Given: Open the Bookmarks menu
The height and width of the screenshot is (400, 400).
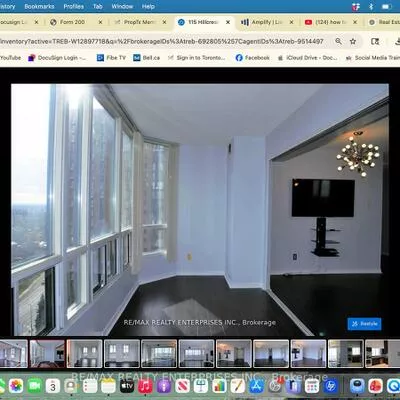Looking at the screenshot, I should click(39, 7).
